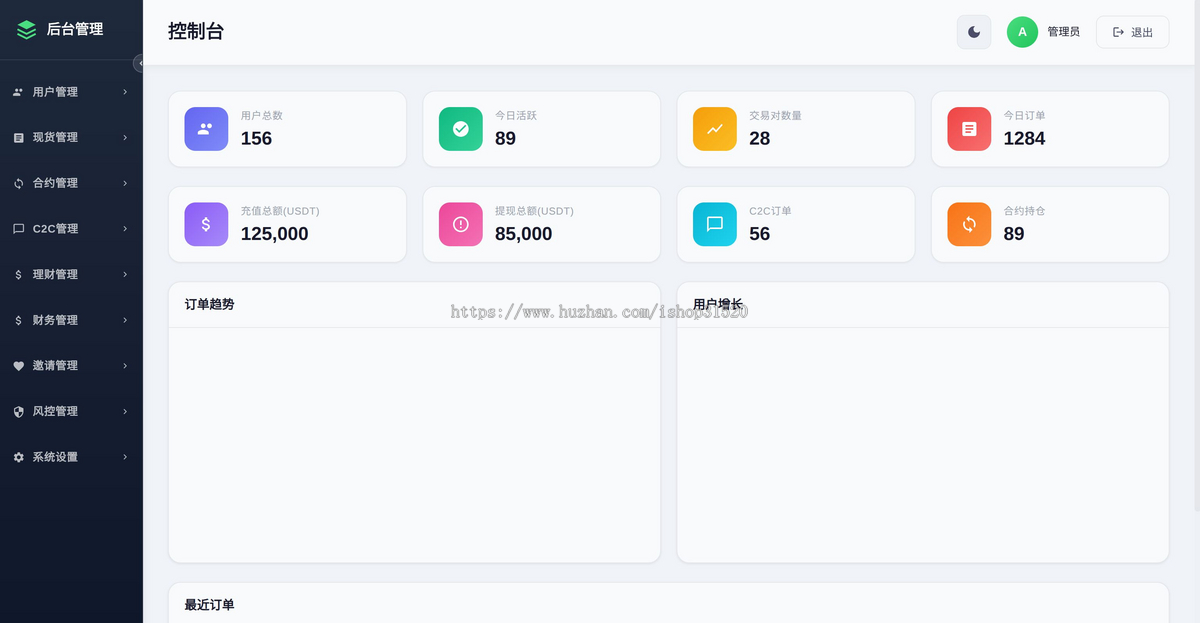The width and height of the screenshot is (1200, 623).
Task: Click the orange 合约持仓 refresh icon
Action: click(969, 224)
